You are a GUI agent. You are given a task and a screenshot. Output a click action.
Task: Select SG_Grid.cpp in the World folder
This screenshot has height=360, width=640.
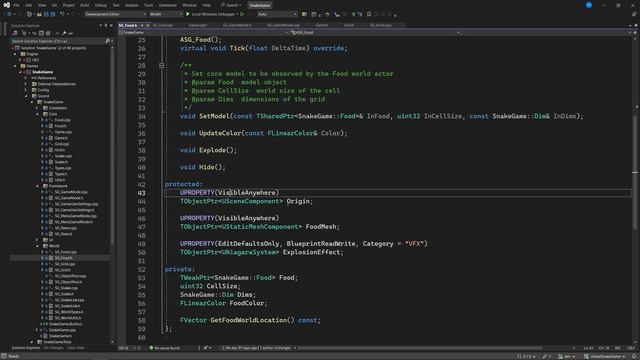pos(64,264)
